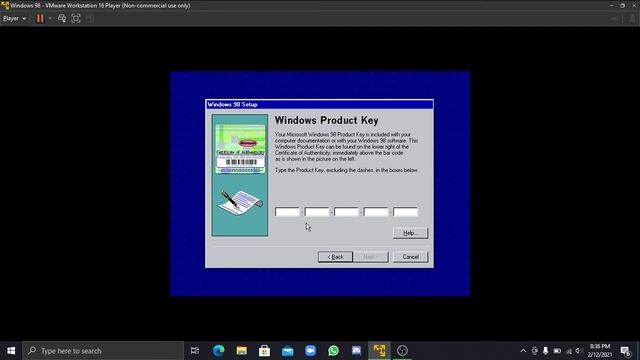Viewport: 640px width, 360px height.
Task: Click the third product key box
Action: (346, 212)
